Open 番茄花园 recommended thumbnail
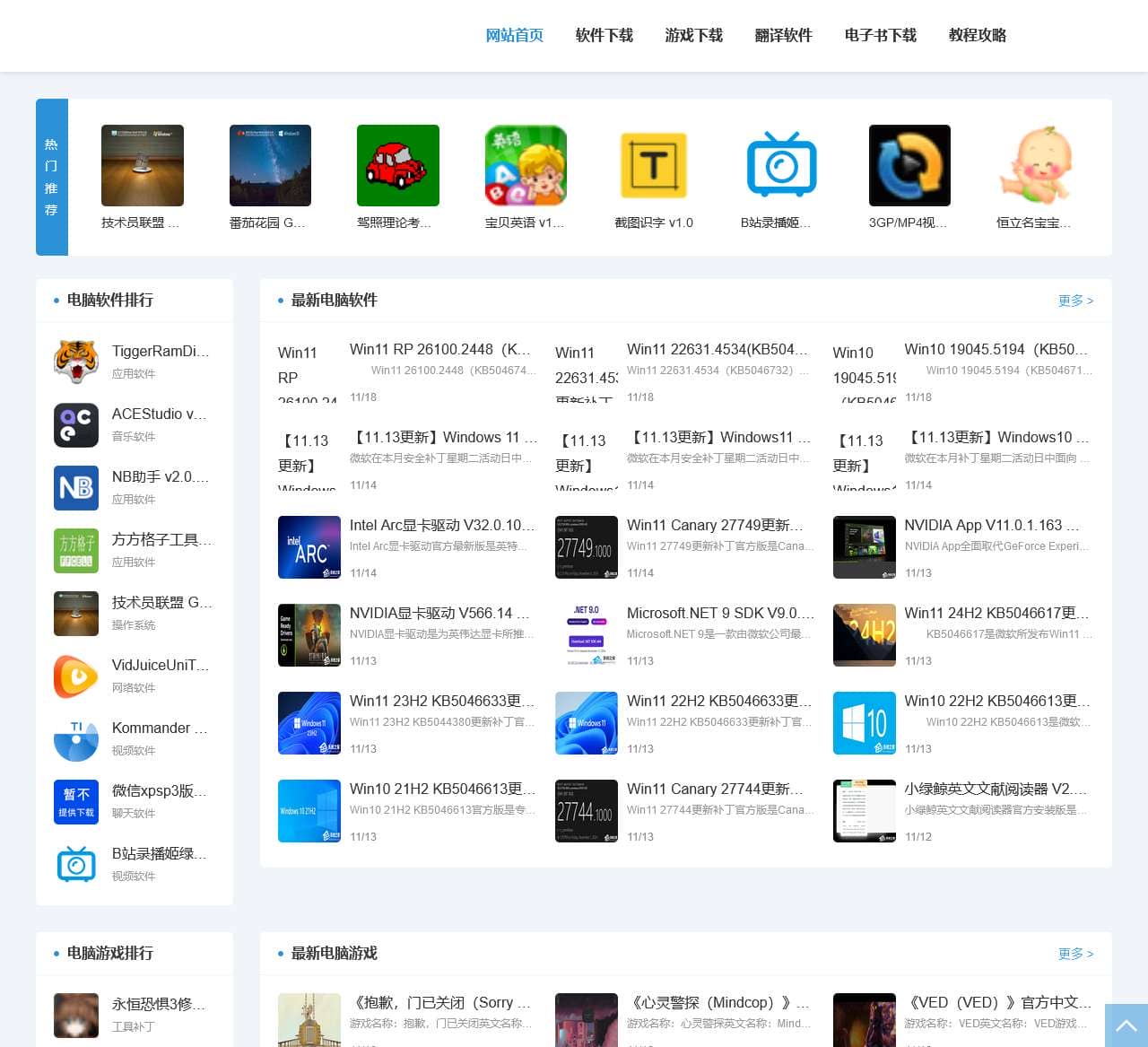Screen dimensions: 1148x1047 pyautogui.click(x=270, y=165)
